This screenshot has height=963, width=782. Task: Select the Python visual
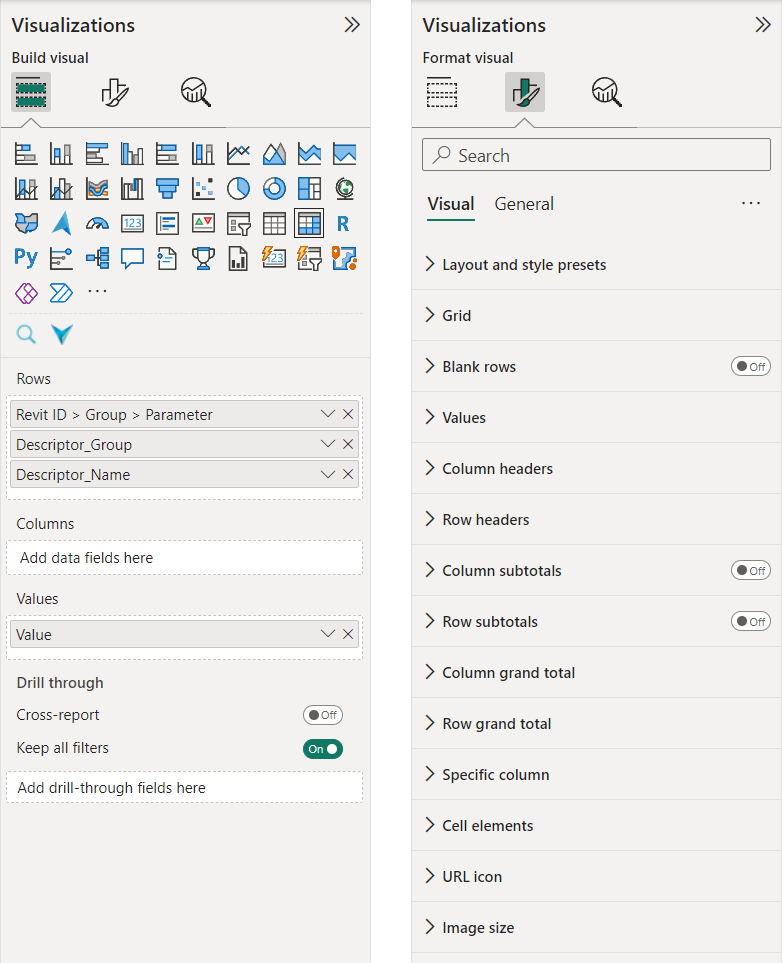pyautogui.click(x=26, y=258)
